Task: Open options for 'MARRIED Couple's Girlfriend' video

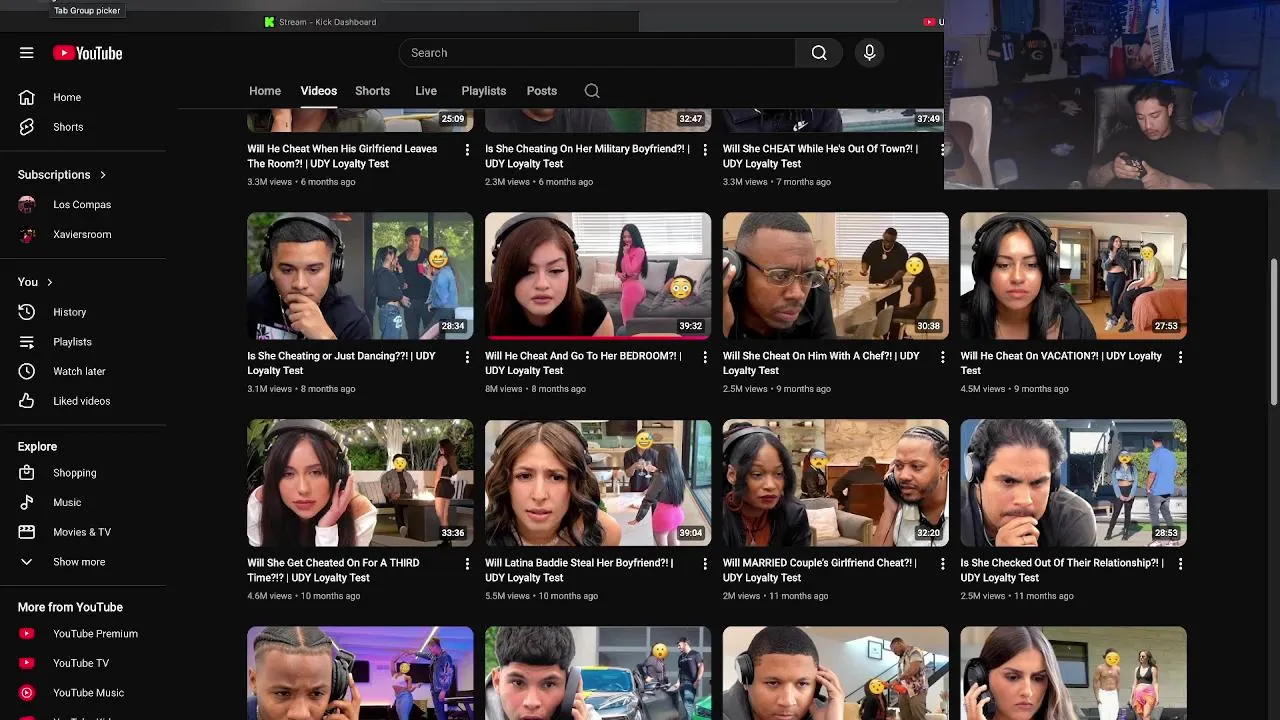Action: [942, 564]
